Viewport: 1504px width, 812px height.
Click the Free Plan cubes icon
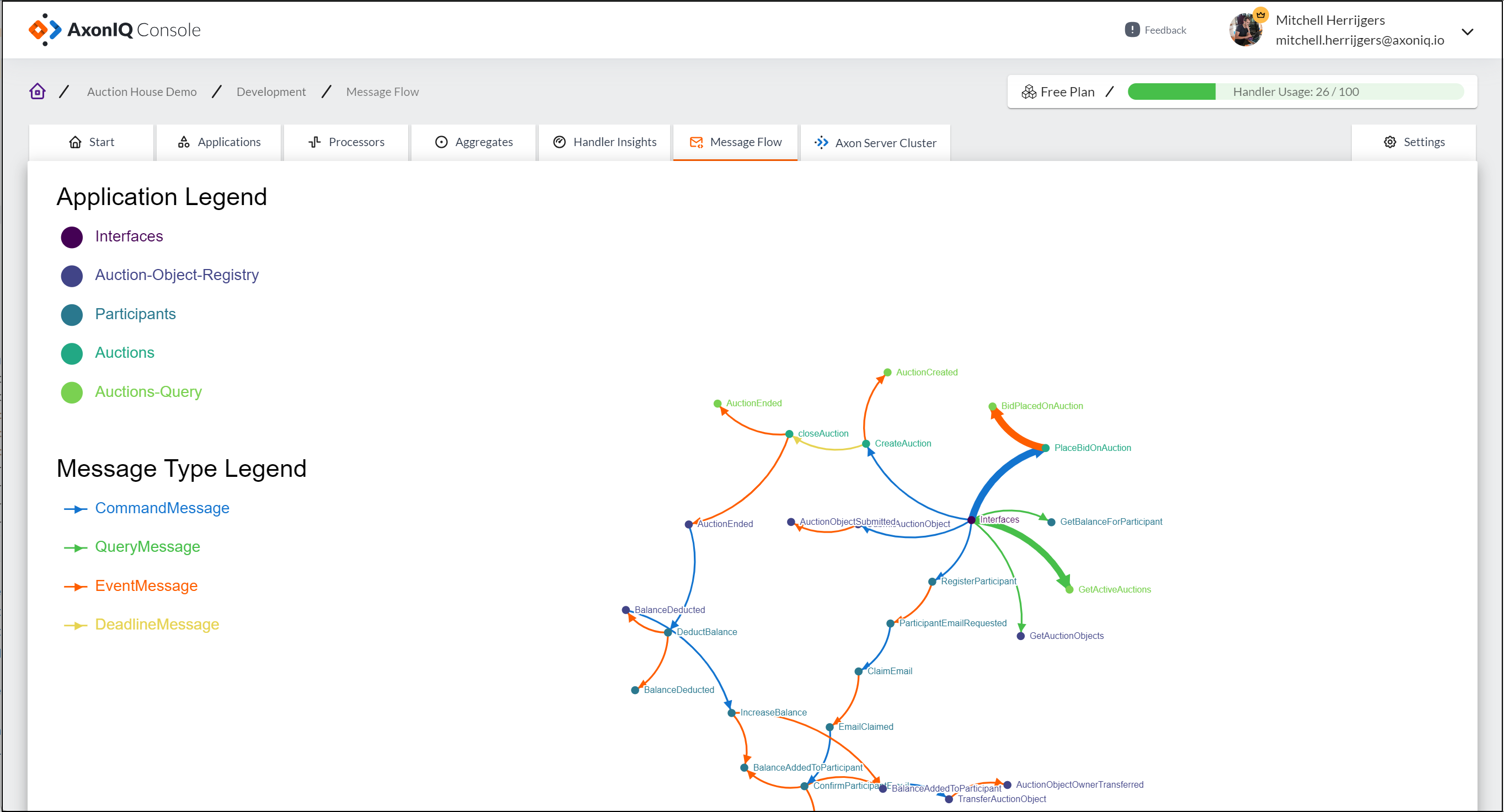click(1029, 92)
